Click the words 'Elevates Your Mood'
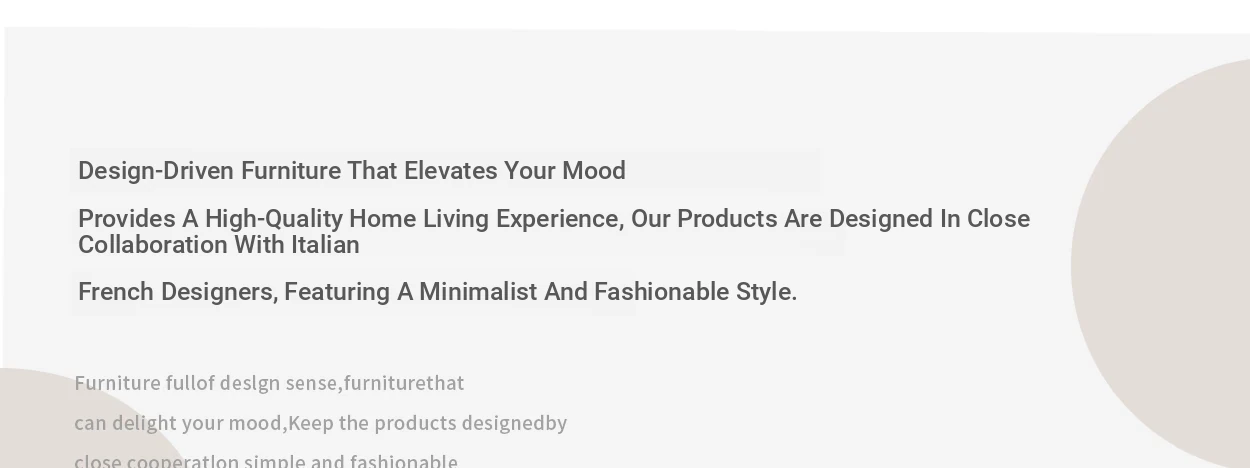Screen dimensions: 1250x468 [x=515, y=171]
